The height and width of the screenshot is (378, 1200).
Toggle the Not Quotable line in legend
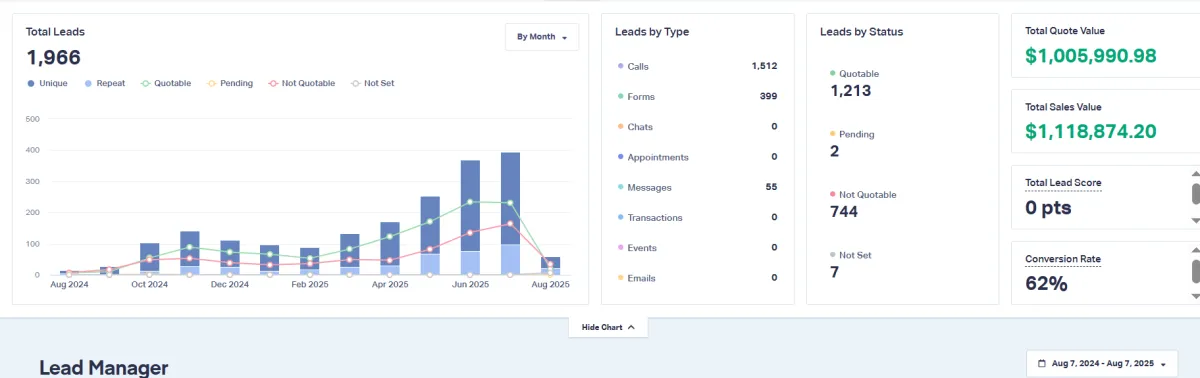coord(301,83)
